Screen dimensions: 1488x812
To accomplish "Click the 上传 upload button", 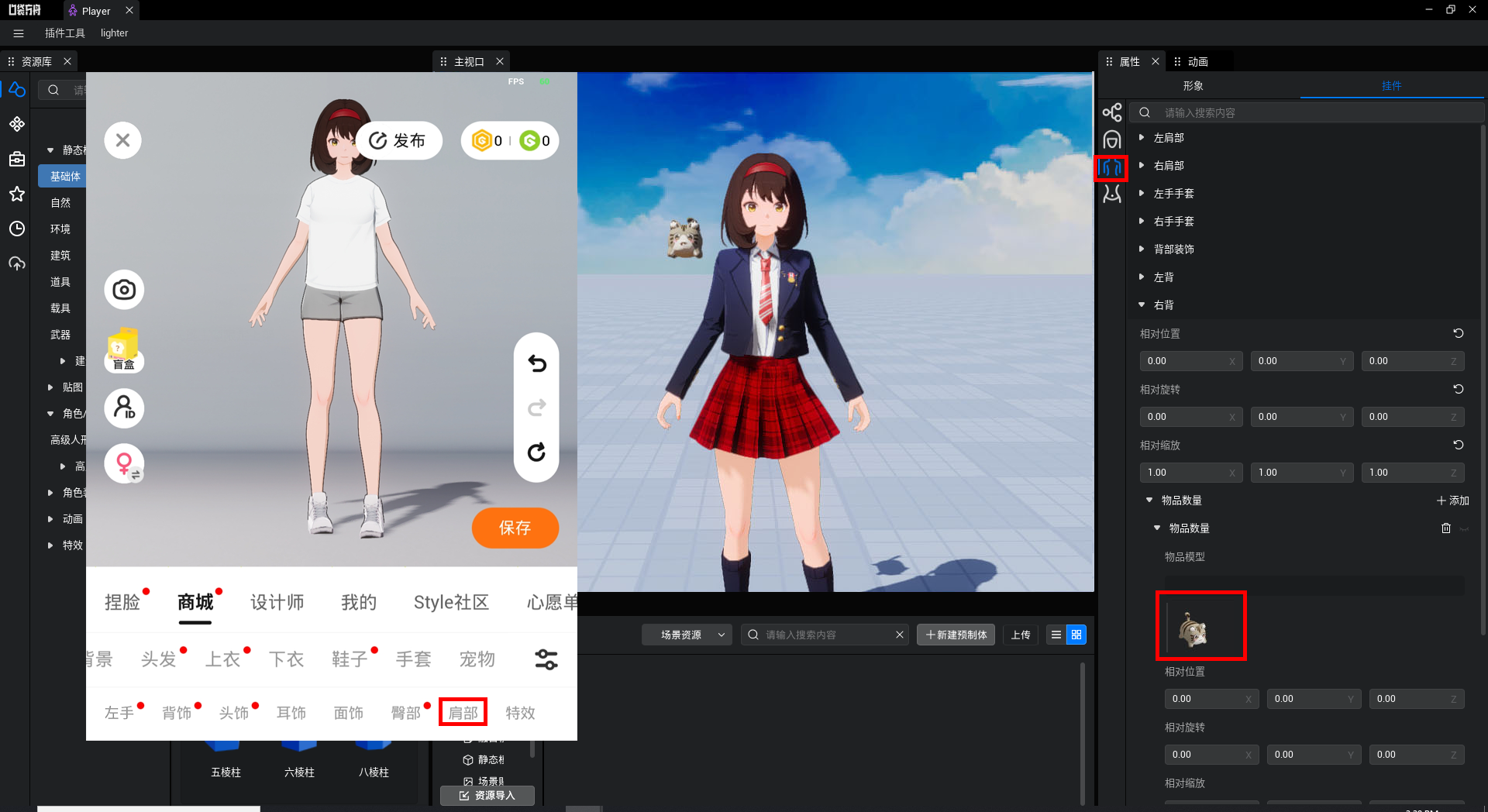I will 1021,635.
